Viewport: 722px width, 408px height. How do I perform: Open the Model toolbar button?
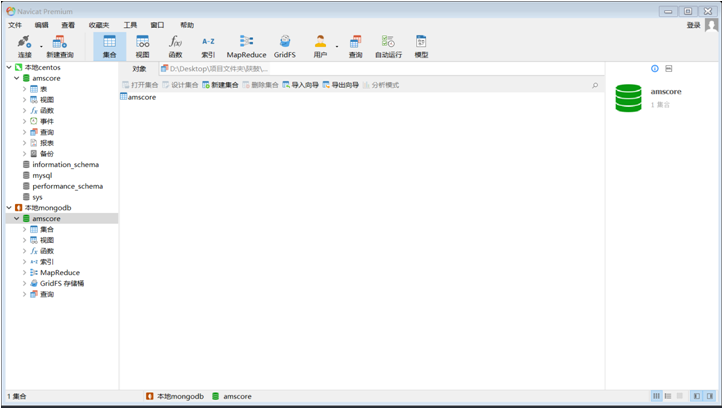coord(421,47)
